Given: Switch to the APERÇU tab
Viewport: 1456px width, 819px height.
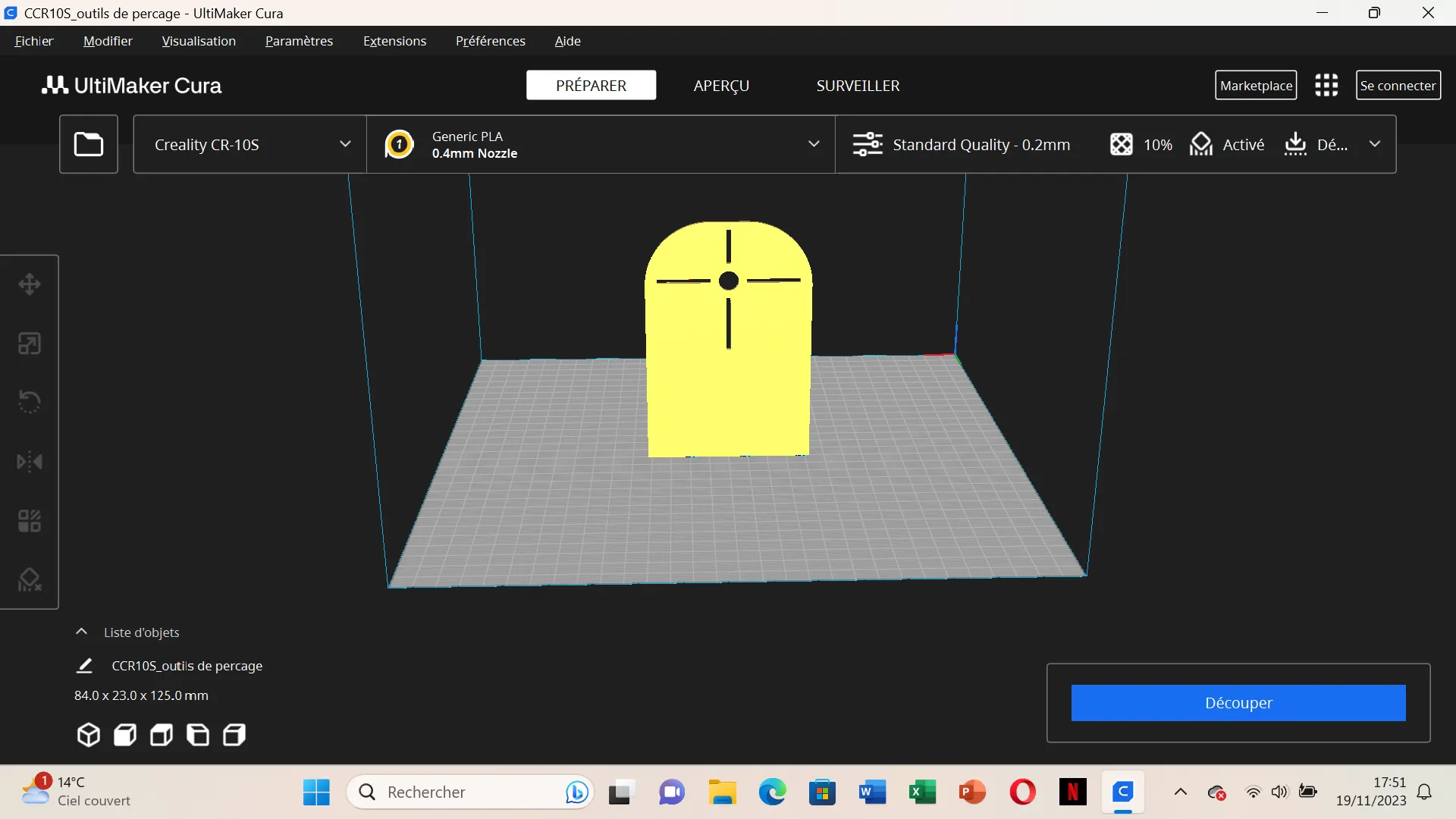Looking at the screenshot, I should (x=721, y=86).
